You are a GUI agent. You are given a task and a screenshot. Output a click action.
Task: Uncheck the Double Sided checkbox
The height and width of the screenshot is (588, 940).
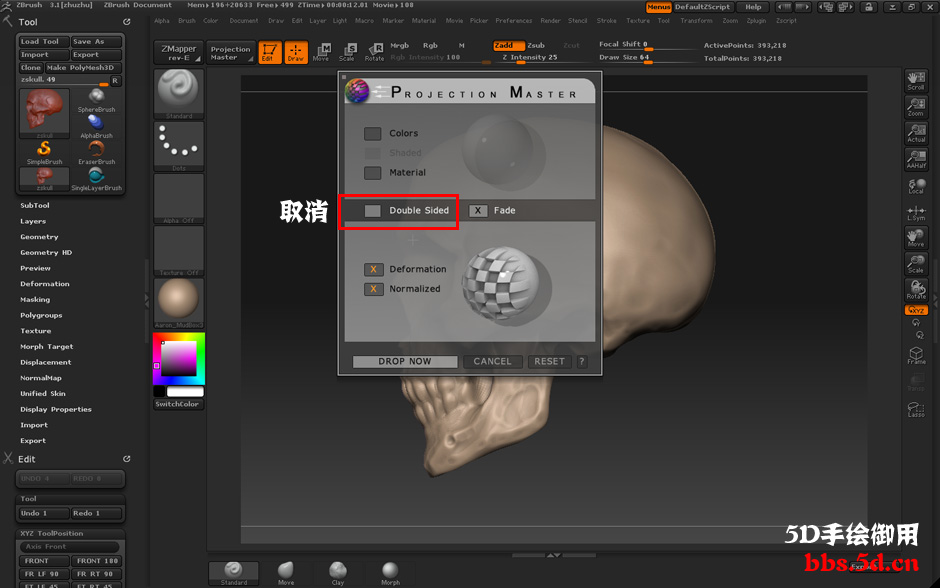click(372, 210)
